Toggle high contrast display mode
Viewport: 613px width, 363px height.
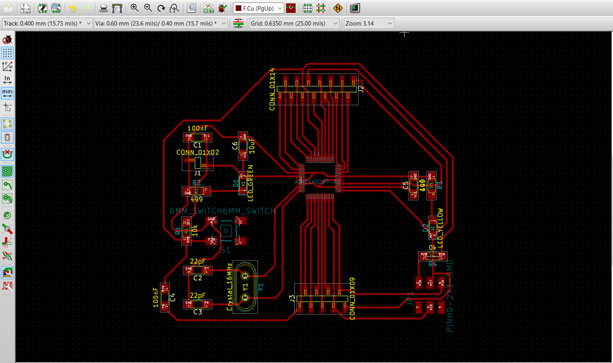(x=7, y=256)
